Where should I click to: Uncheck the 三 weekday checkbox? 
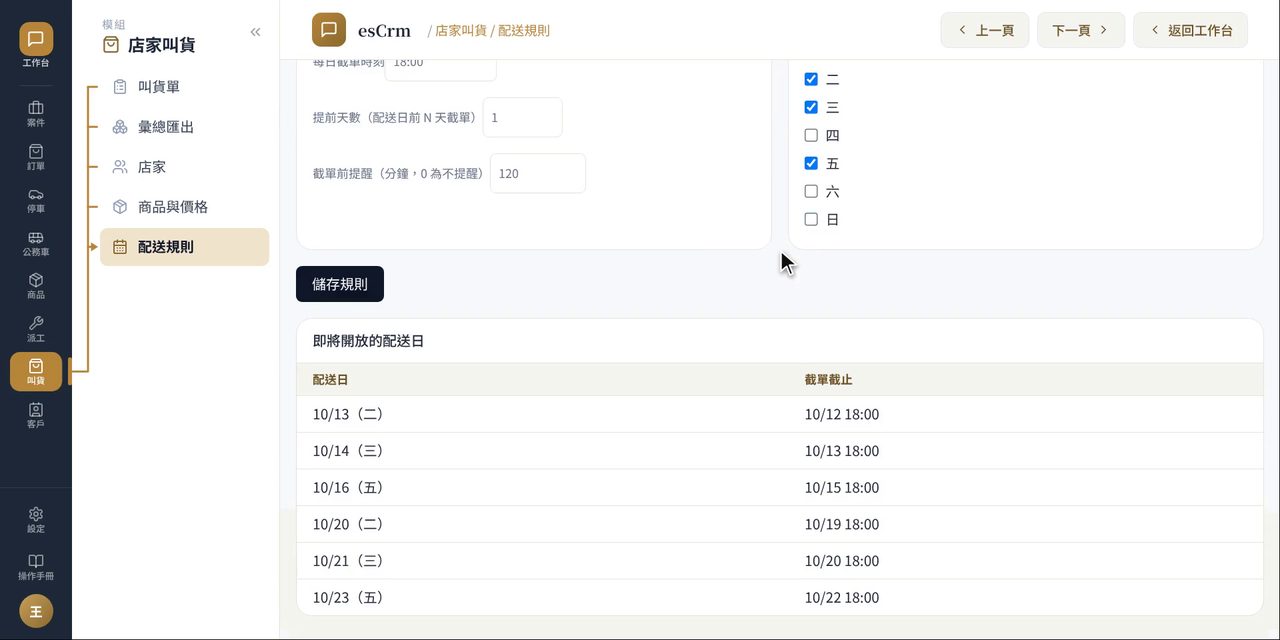pyautogui.click(x=811, y=107)
